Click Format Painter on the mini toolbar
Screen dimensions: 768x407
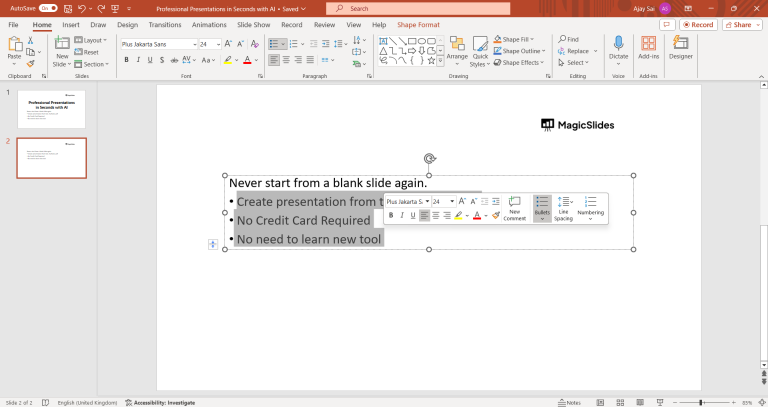(x=496, y=215)
